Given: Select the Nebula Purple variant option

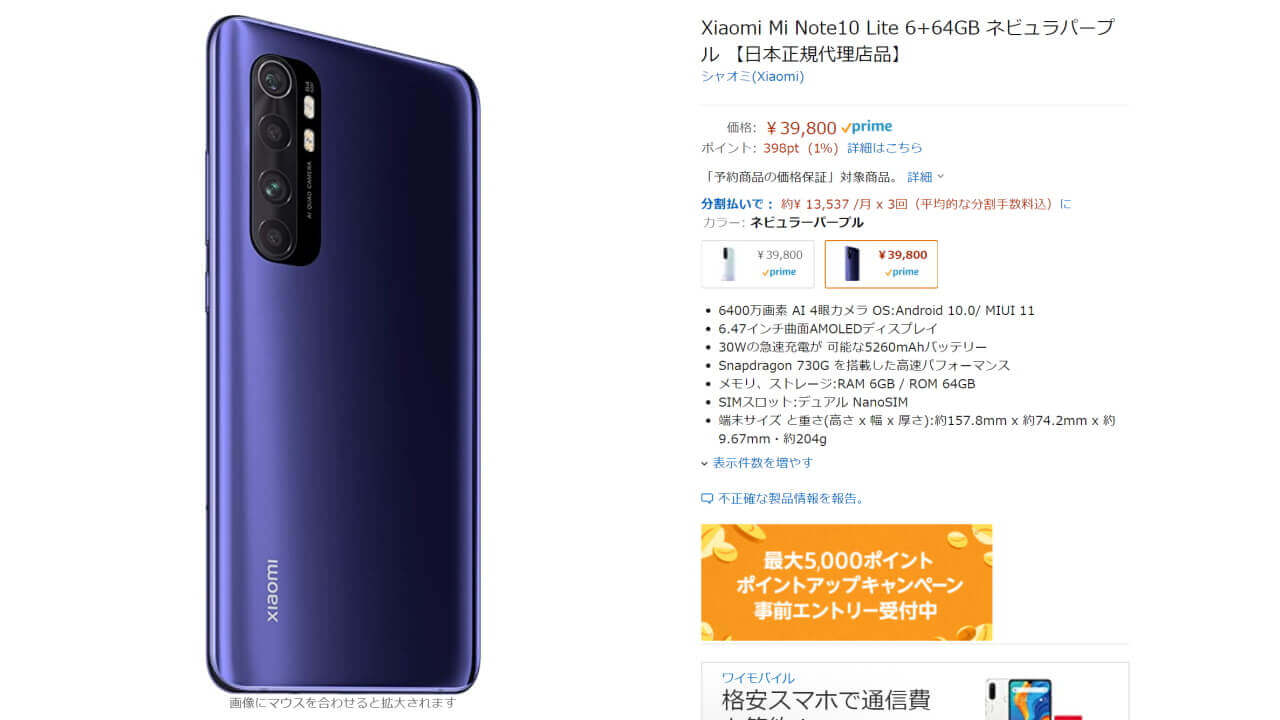Looking at the screenshot, I should (881, 264).
